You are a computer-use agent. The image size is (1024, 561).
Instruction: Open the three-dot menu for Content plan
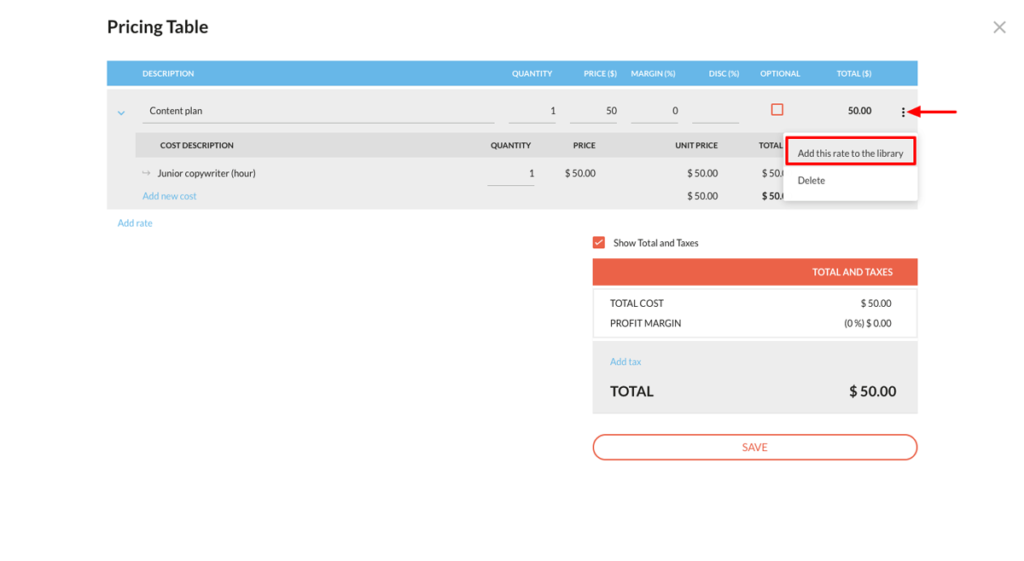[903, 112]
